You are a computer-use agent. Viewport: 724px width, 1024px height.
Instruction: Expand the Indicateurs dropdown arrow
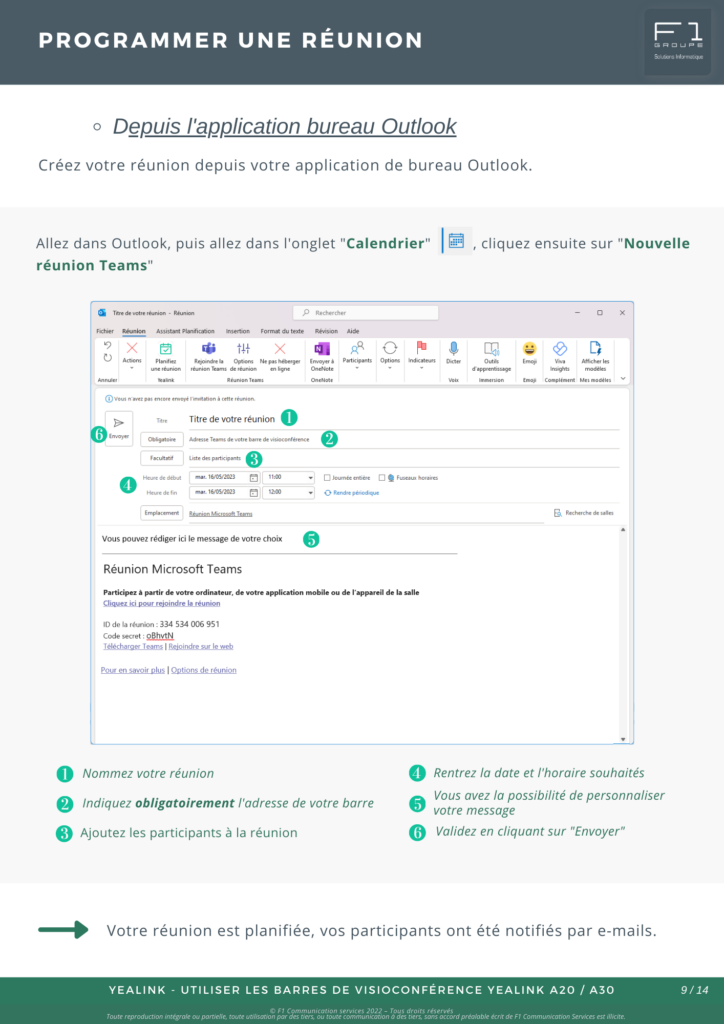click(422, 368)
